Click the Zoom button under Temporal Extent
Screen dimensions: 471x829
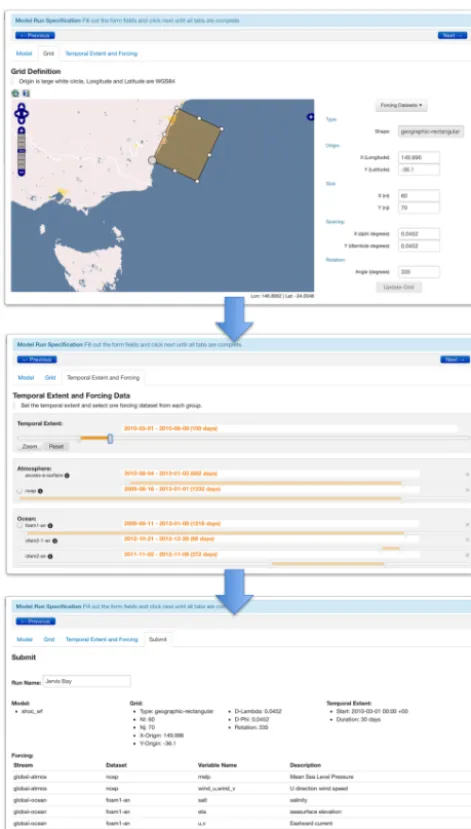pyautogui.click(x=30, y=446)
